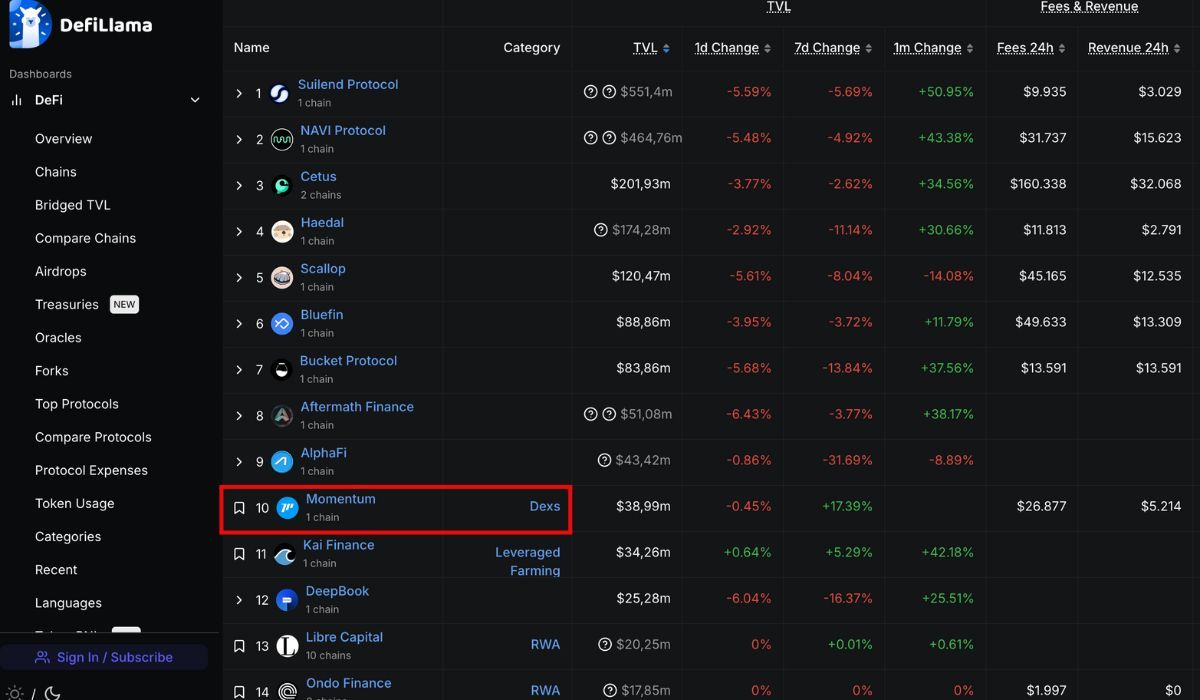
Task: Click the Bucket Protocol logo icon
Action: pos(282,369)
